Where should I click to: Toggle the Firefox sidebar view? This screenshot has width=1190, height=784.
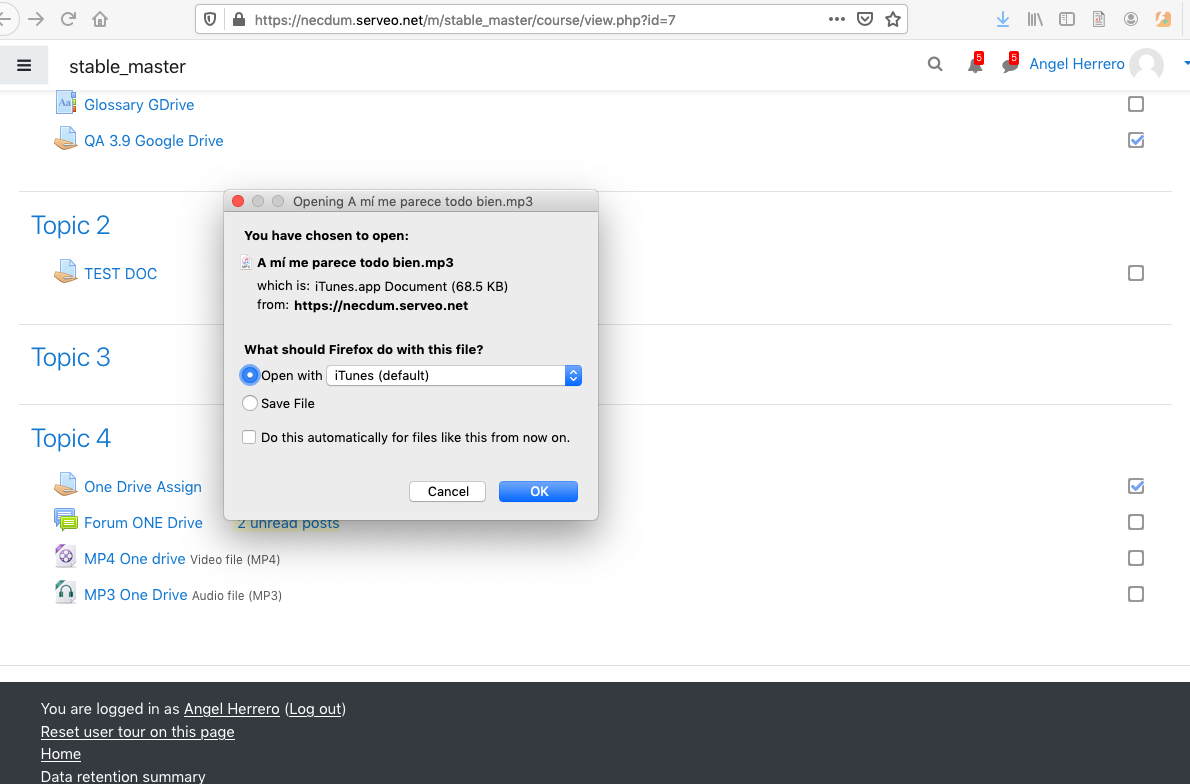pos(1066,19)
